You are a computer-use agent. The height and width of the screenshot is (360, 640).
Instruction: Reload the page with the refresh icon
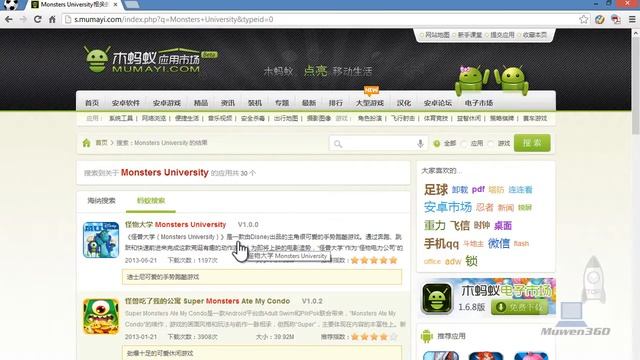click(x=38, y=19)
